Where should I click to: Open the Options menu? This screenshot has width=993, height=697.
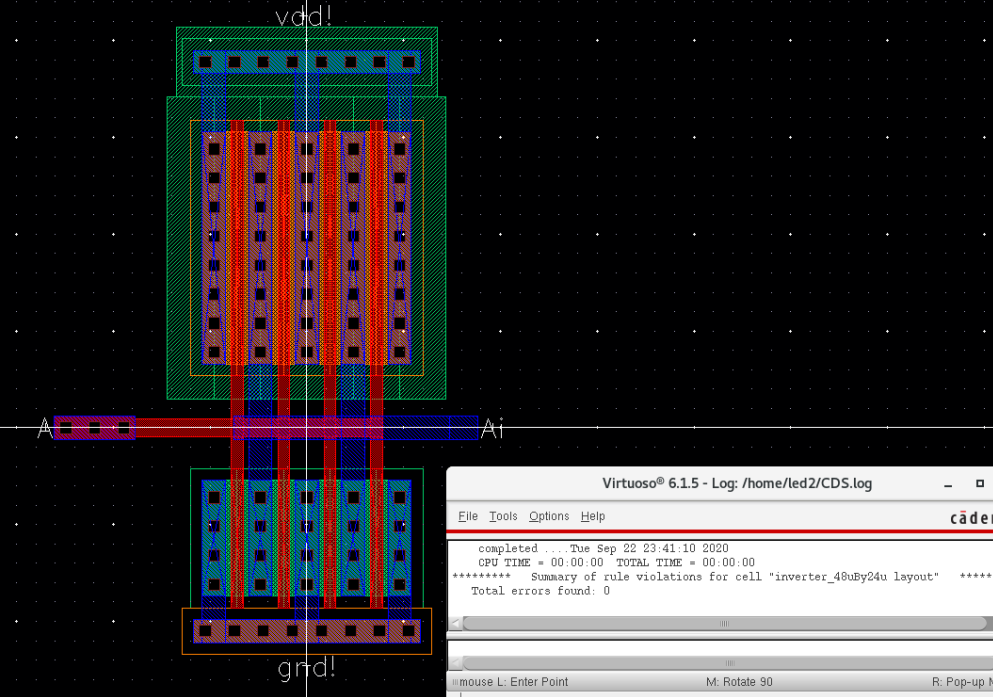click(549, 516)
